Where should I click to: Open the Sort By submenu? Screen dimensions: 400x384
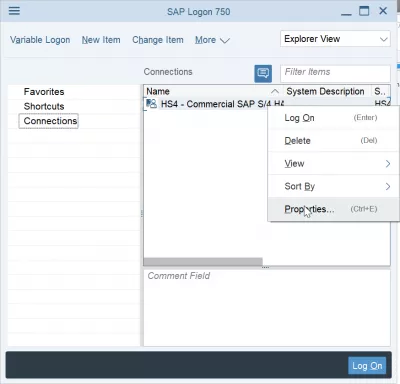pos(333,186)
